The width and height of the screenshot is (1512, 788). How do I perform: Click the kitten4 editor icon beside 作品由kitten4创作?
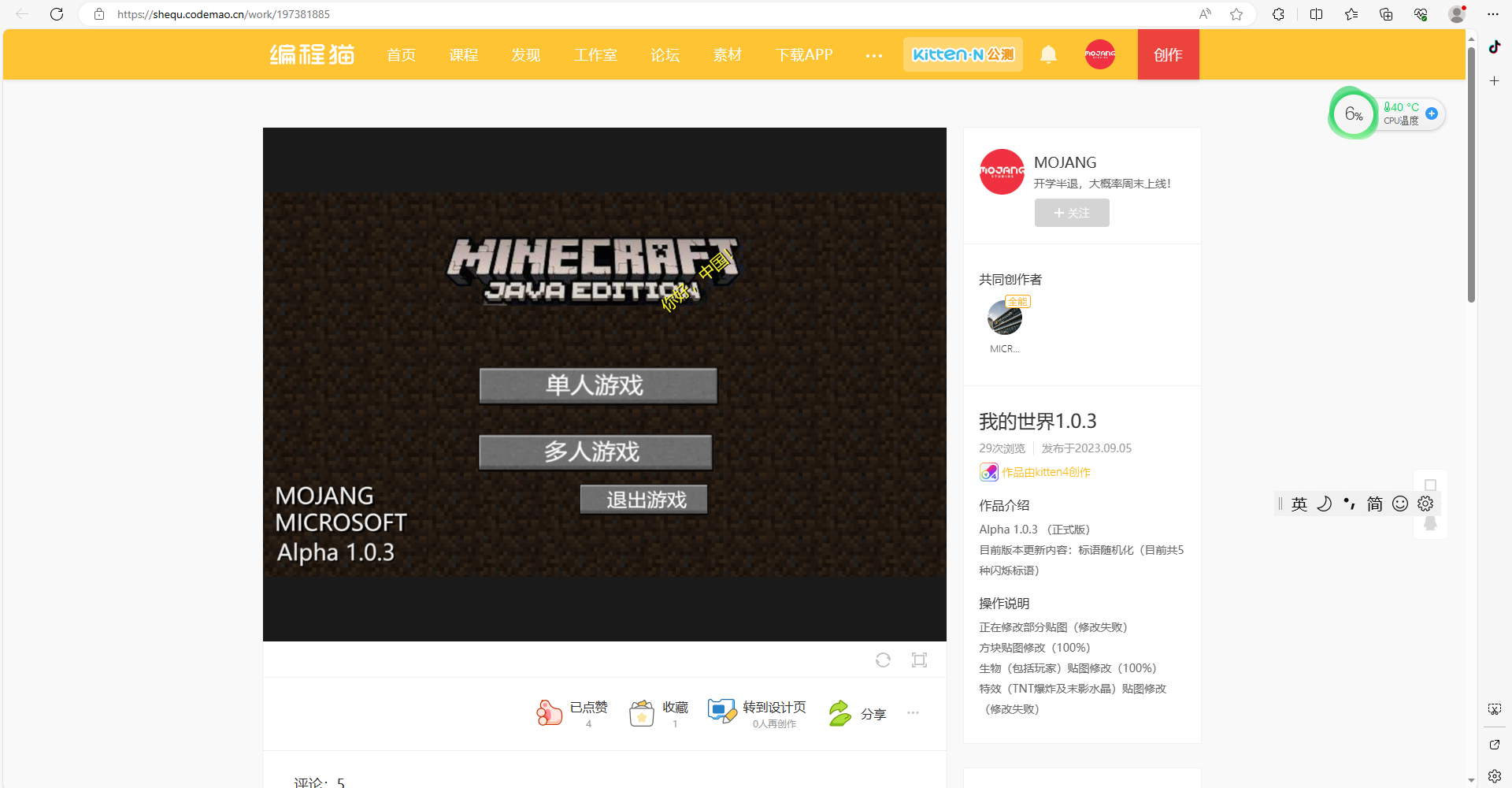[988, 472]
